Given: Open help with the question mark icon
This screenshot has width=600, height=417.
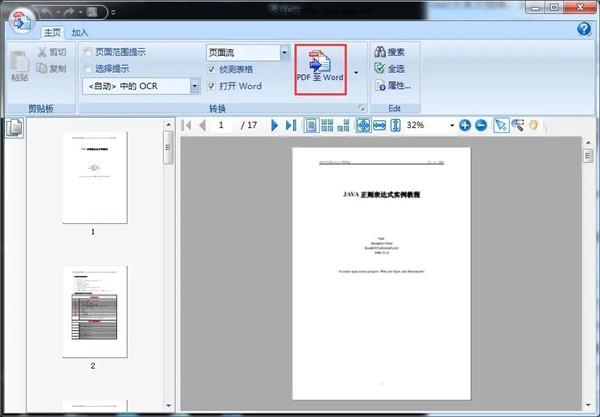Looking at the screenshot, I should click(584, 30).
